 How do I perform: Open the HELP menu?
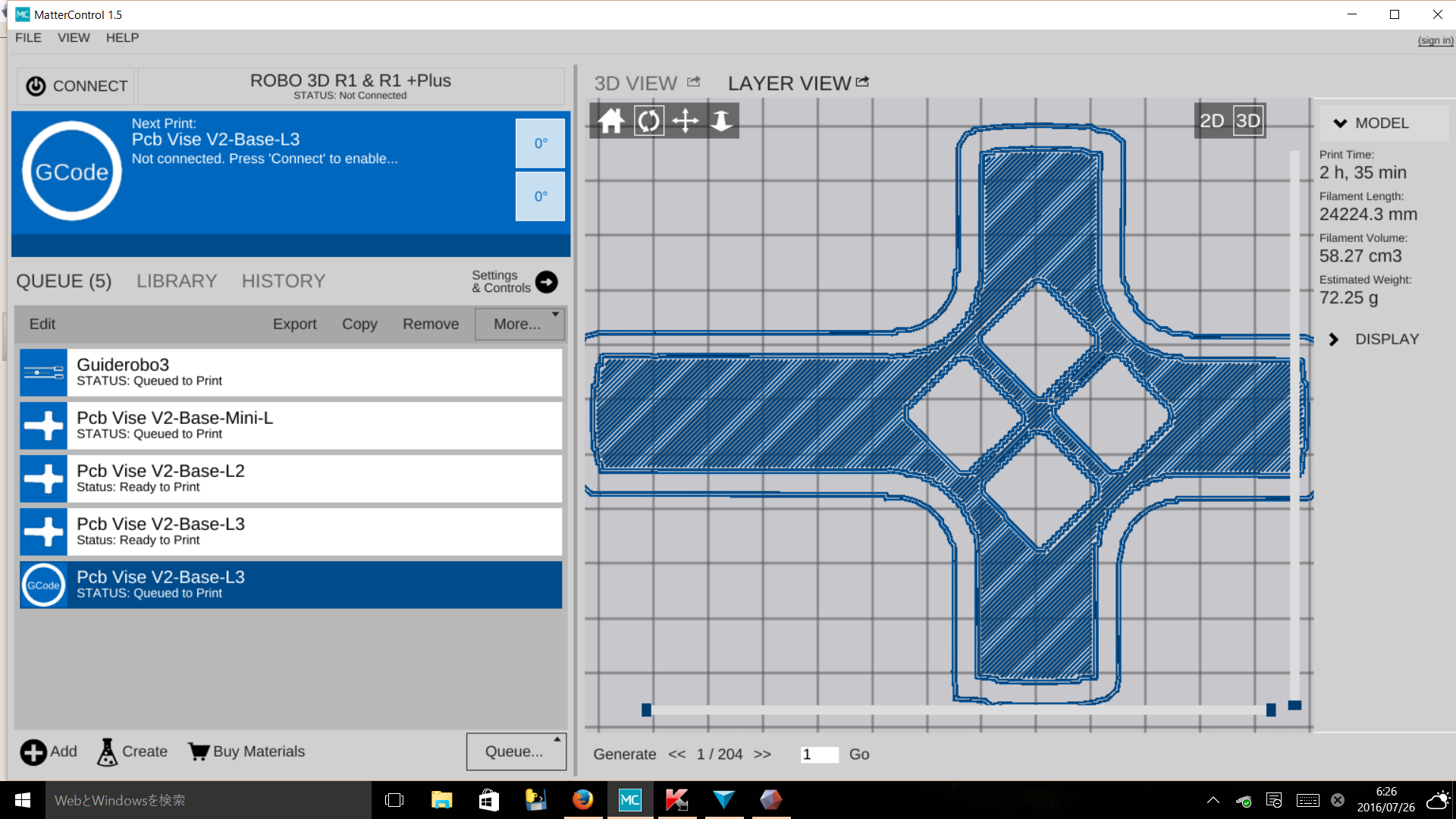pos(122,38)
